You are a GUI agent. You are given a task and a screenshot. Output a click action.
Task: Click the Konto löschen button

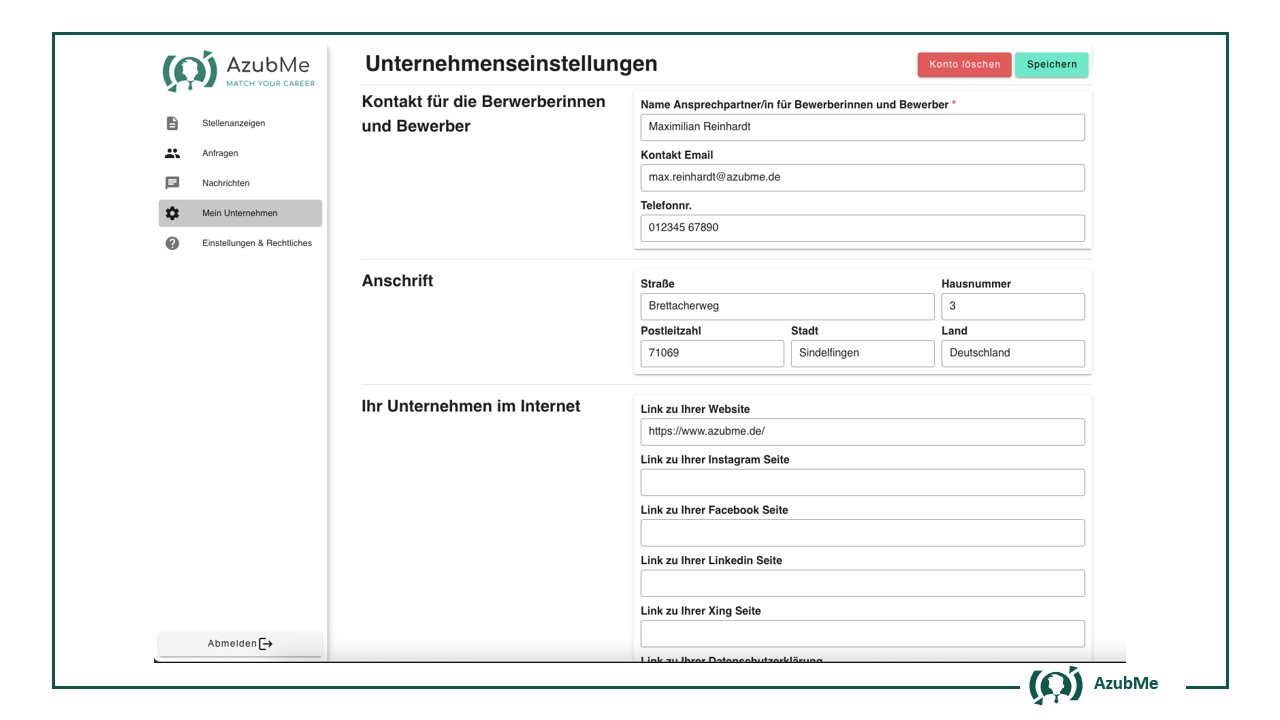tap(964, 65)
